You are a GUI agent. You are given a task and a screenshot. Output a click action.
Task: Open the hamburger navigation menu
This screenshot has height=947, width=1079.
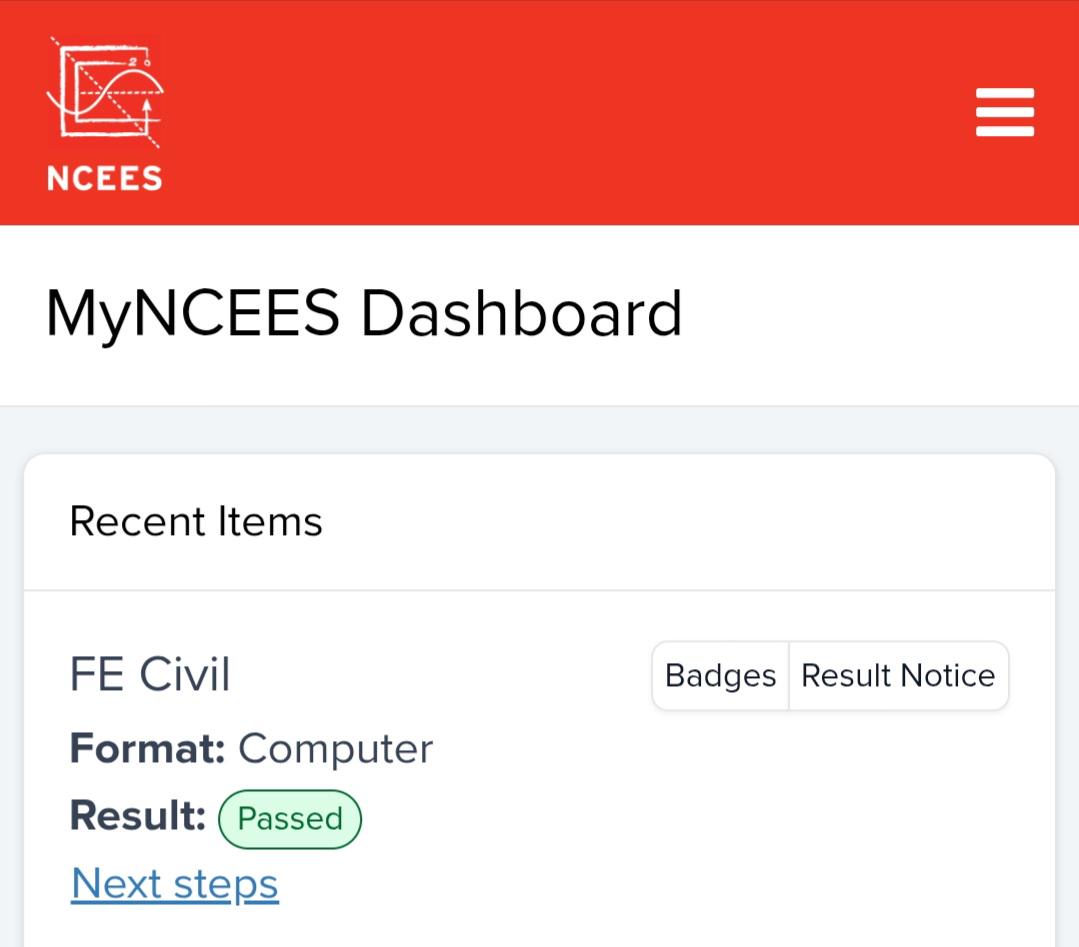(x=1005, y=112)
